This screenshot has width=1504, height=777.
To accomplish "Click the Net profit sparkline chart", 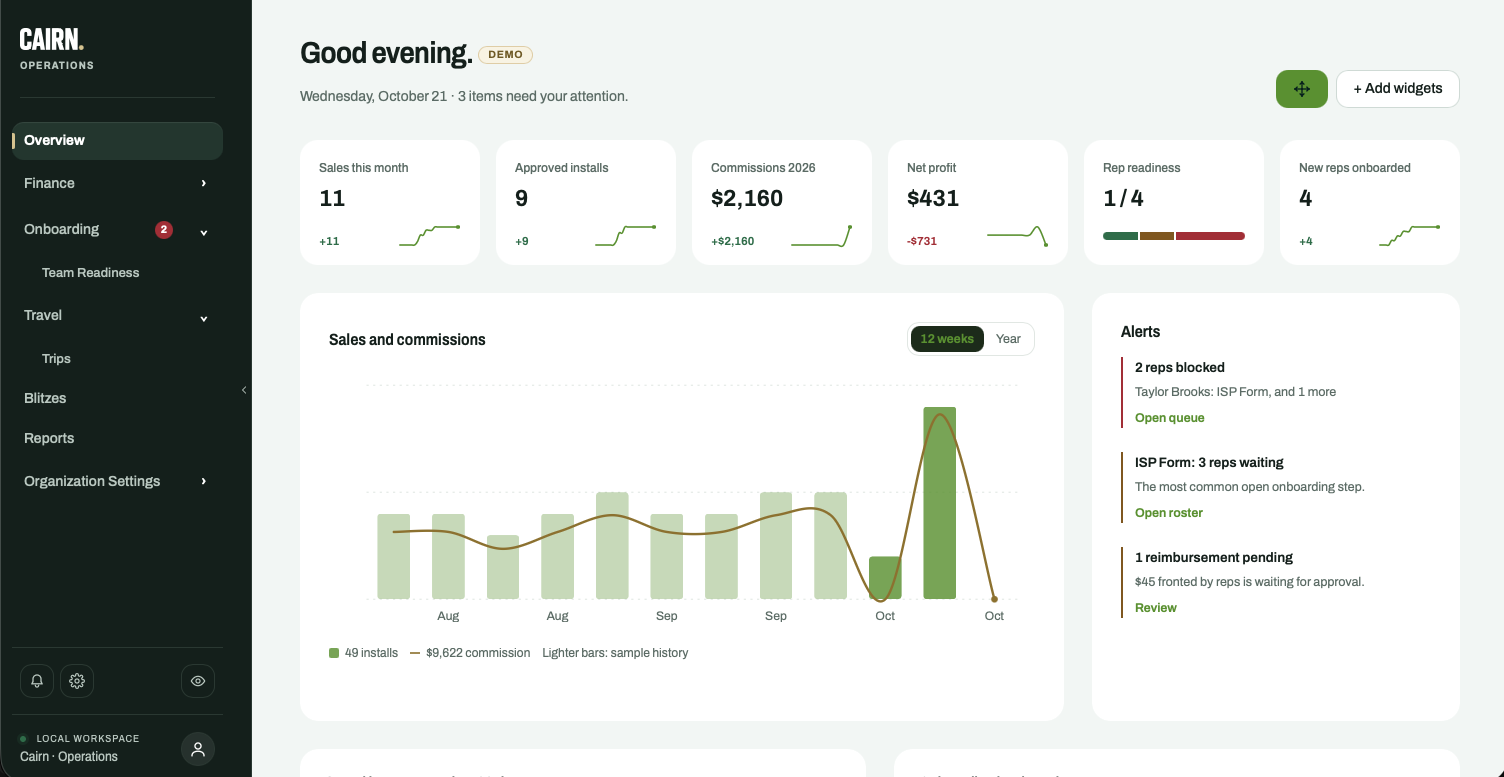I will (1017, 236).
